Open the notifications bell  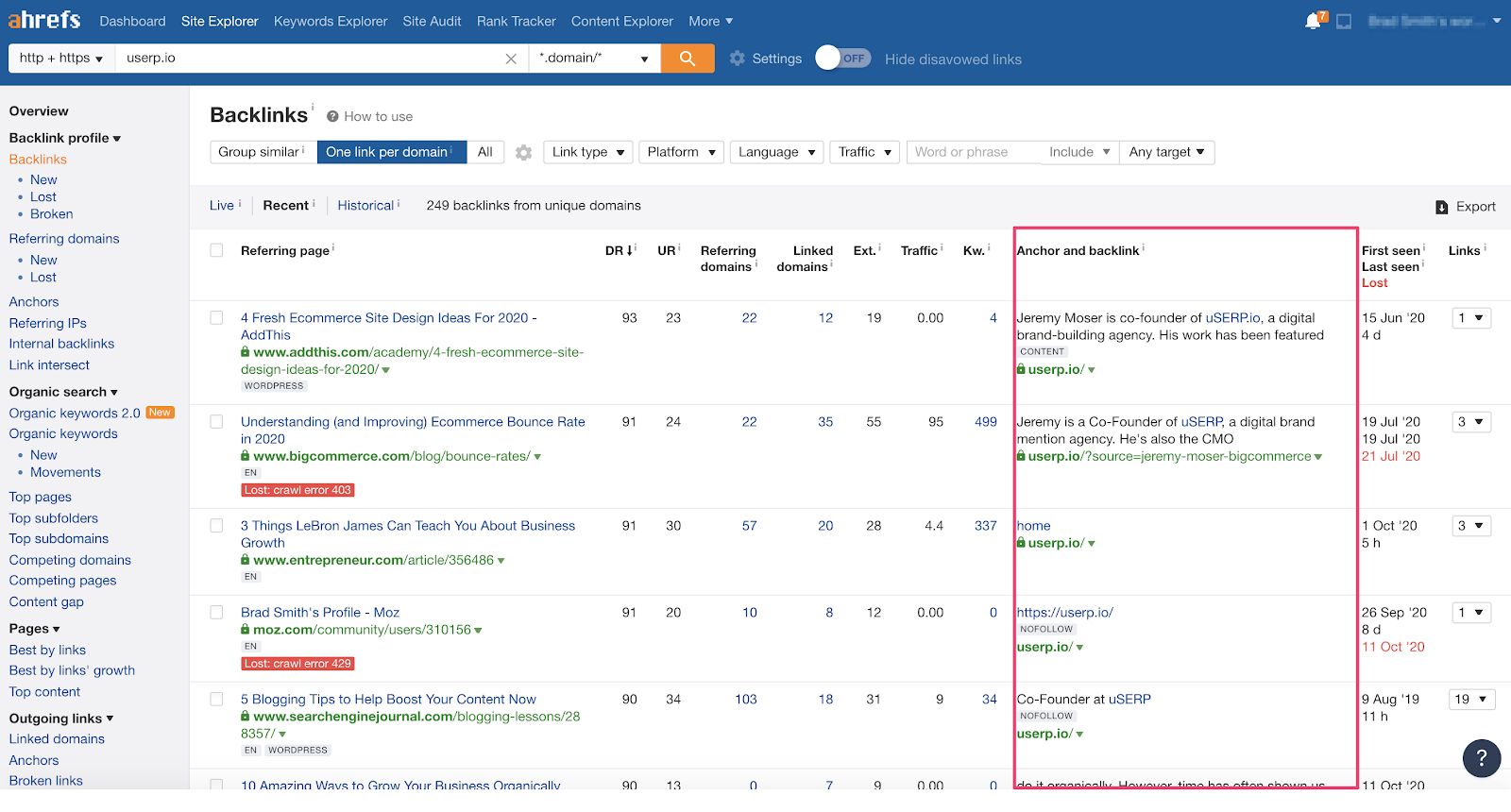click(1313, 21)
